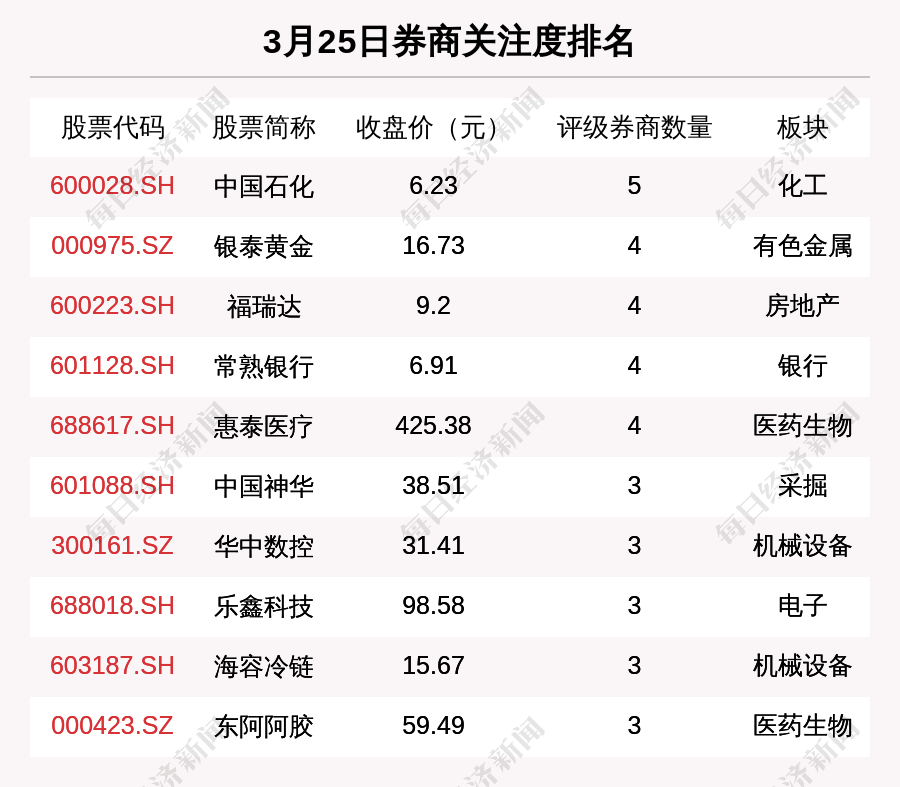Click closing price 16.73
Screen dimensions: 900x787
433,246
